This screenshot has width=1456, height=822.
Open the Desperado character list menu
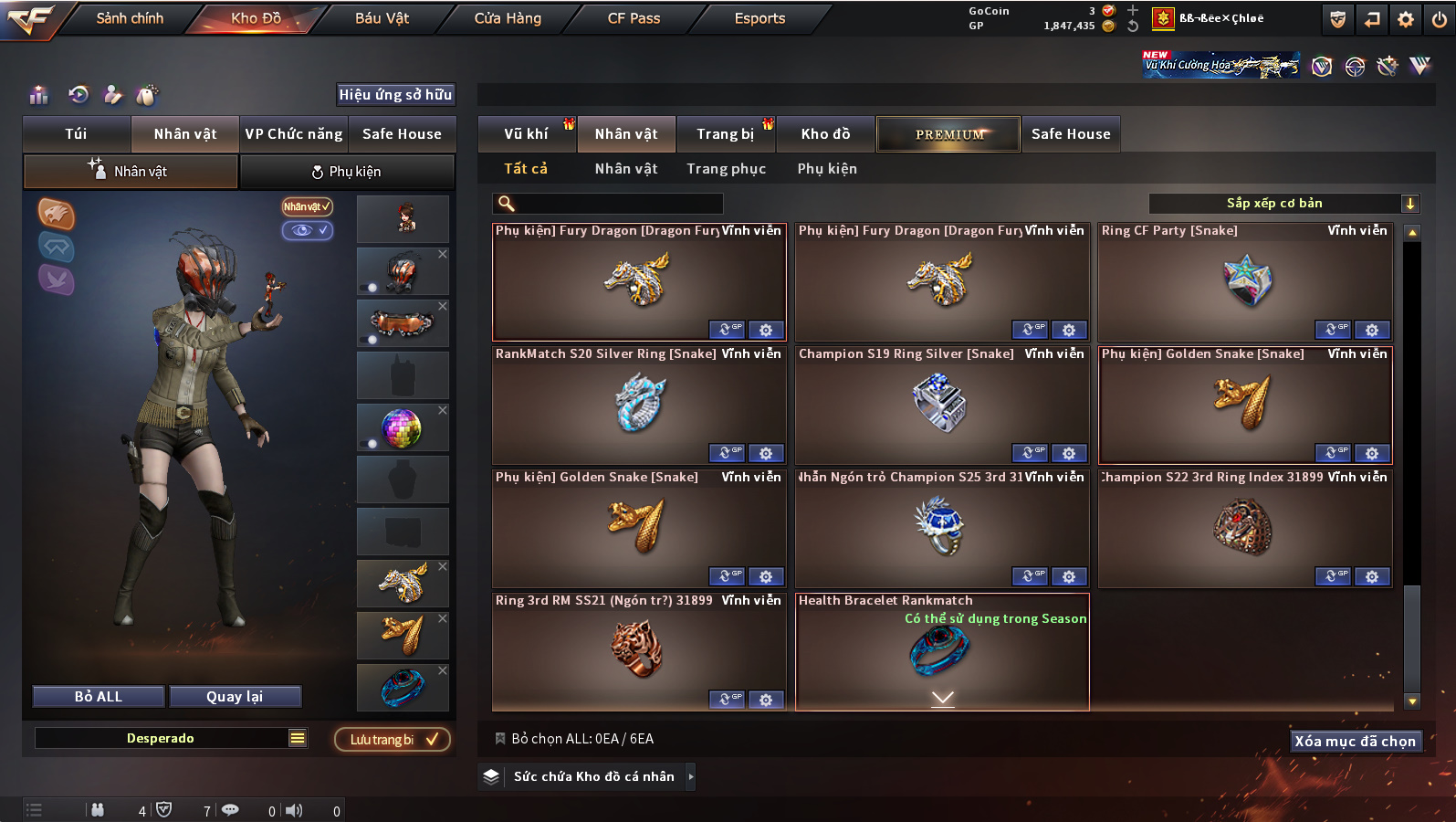click(x=298, y=738)
